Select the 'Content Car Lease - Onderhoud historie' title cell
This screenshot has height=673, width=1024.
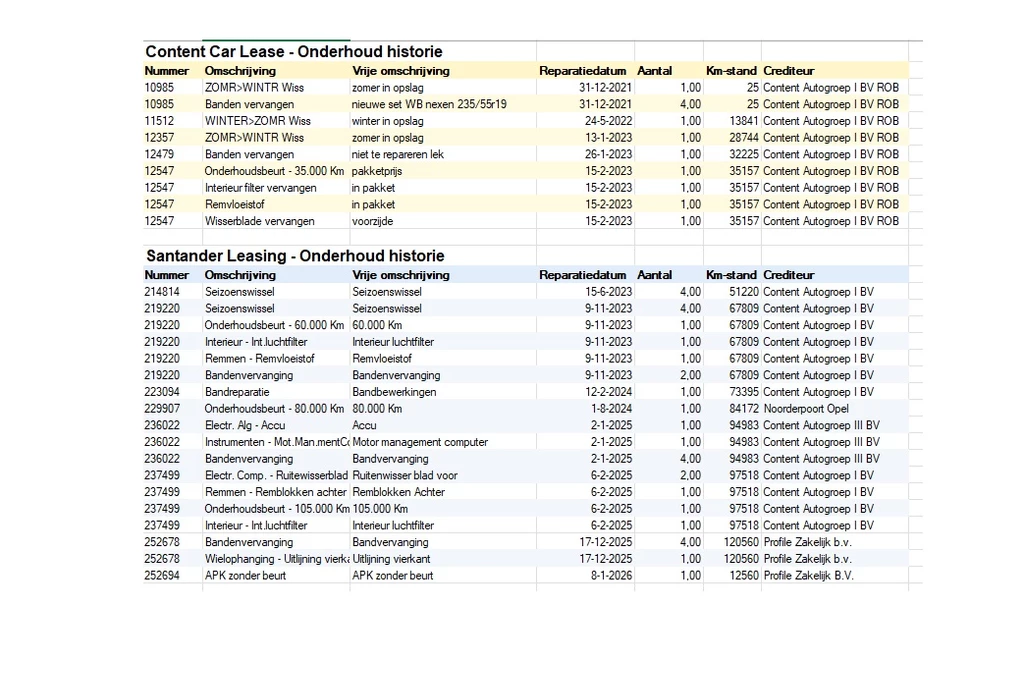[294, 52]
